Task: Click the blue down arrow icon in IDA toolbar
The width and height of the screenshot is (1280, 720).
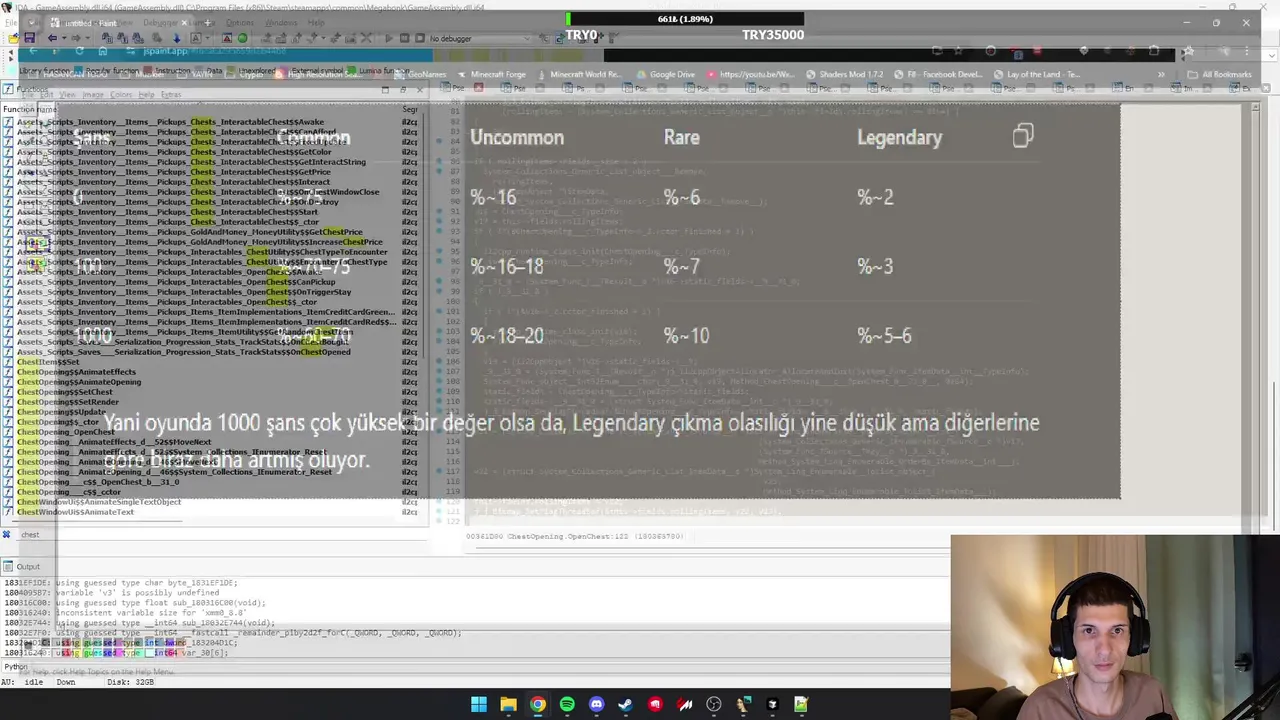Action: tap(177, 38)
